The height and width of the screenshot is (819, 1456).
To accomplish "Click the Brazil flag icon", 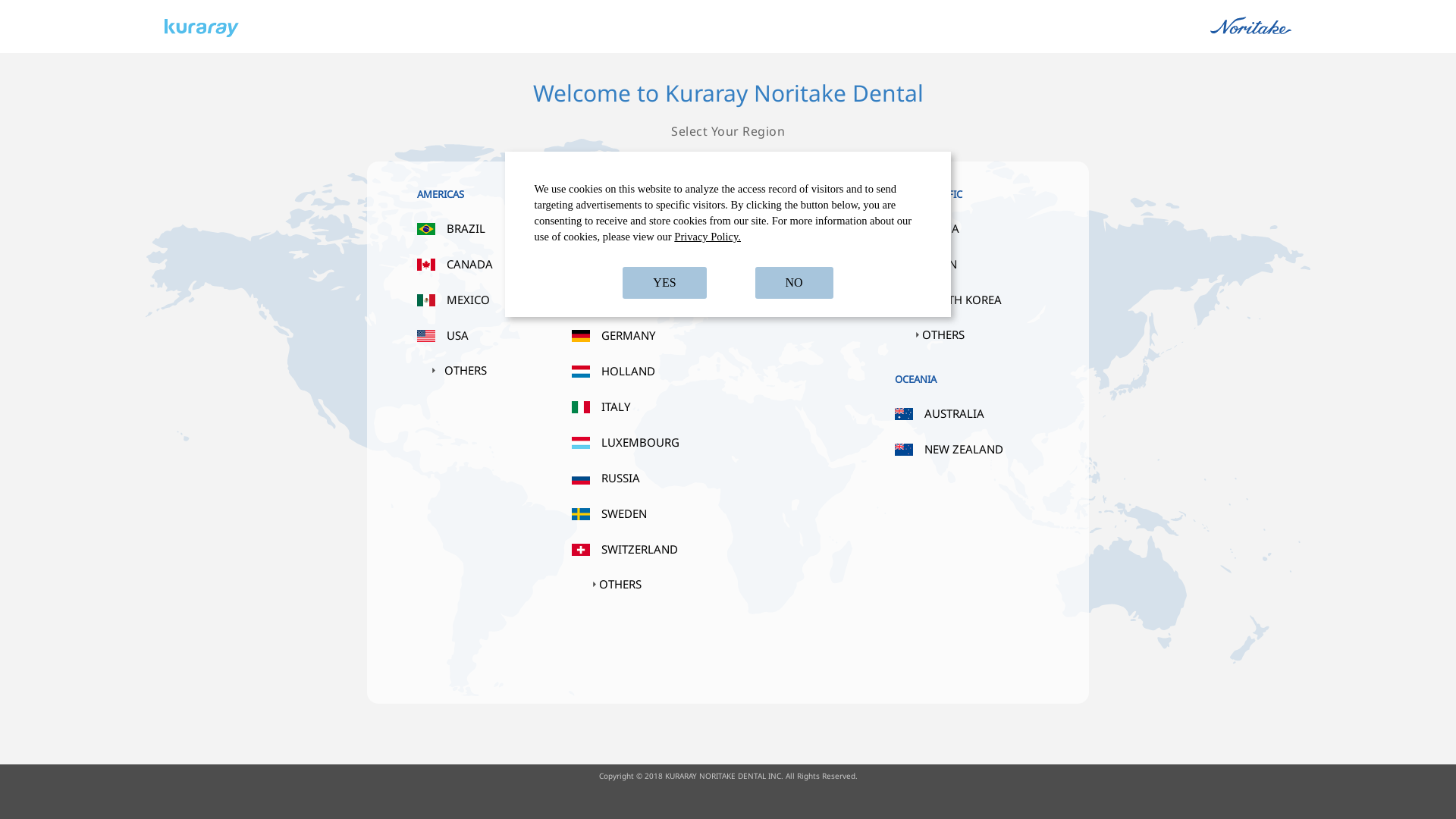I will (x=426, y=229).
